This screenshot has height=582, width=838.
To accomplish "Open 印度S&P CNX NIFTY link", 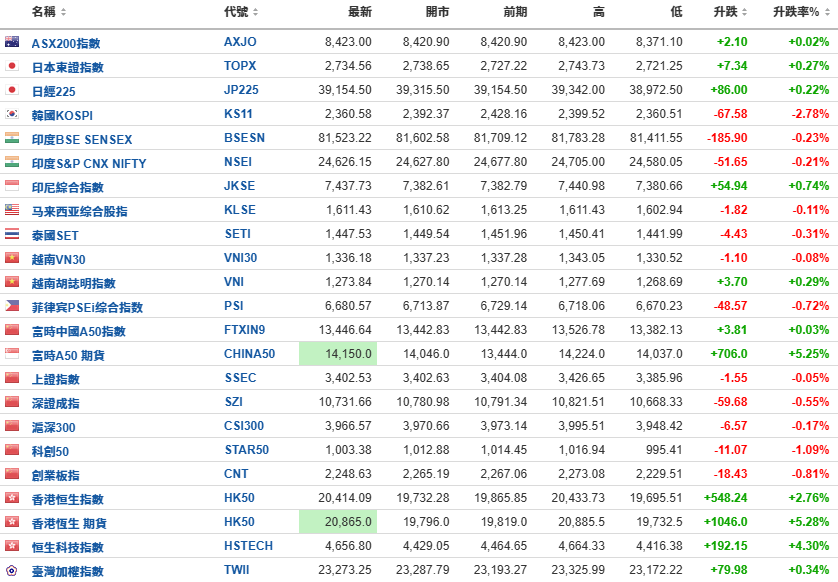I will (x=89, y=164).
